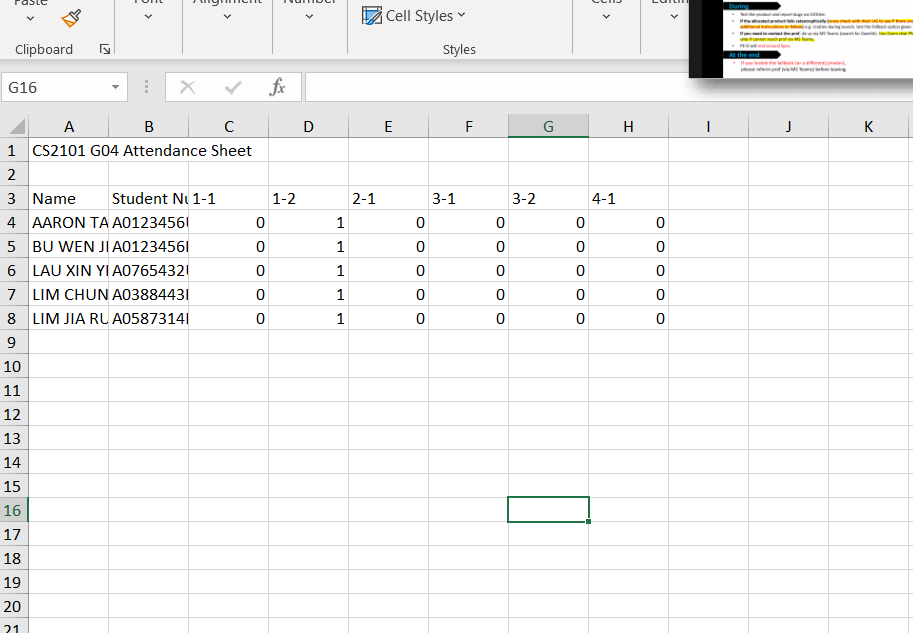Click the A0765432 student number cell
913x633 pixels.
(x=148, y=270)
